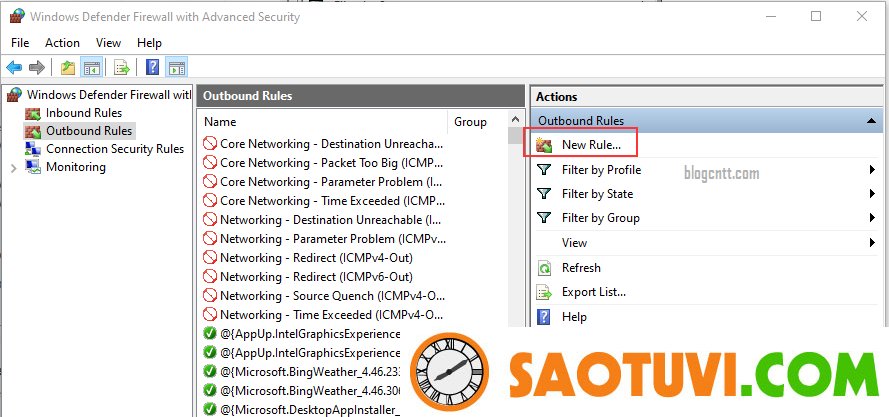This screenshot has height=417, width=889.
Task: Click the Connection Security Rules tree icon
Action: [33, 149]
